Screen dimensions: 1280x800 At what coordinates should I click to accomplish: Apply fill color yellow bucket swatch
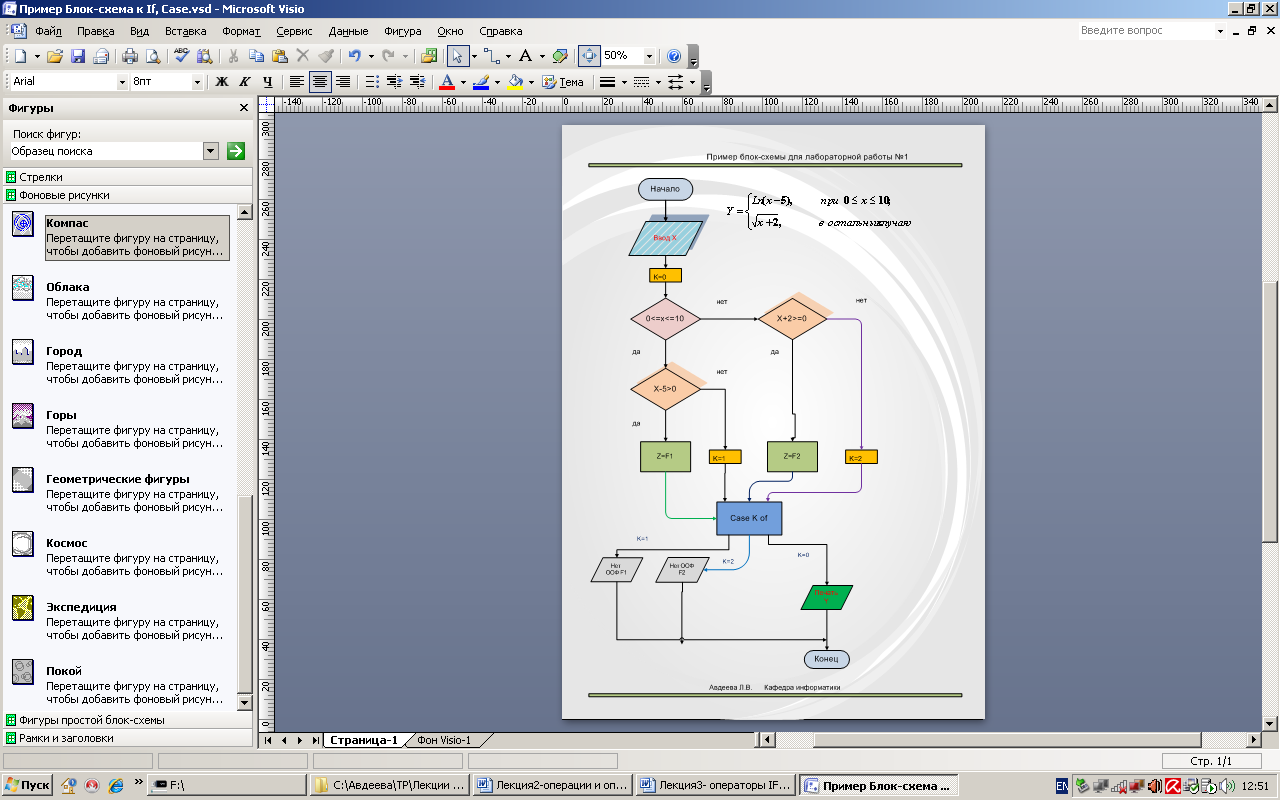click(x=515, y=82)
